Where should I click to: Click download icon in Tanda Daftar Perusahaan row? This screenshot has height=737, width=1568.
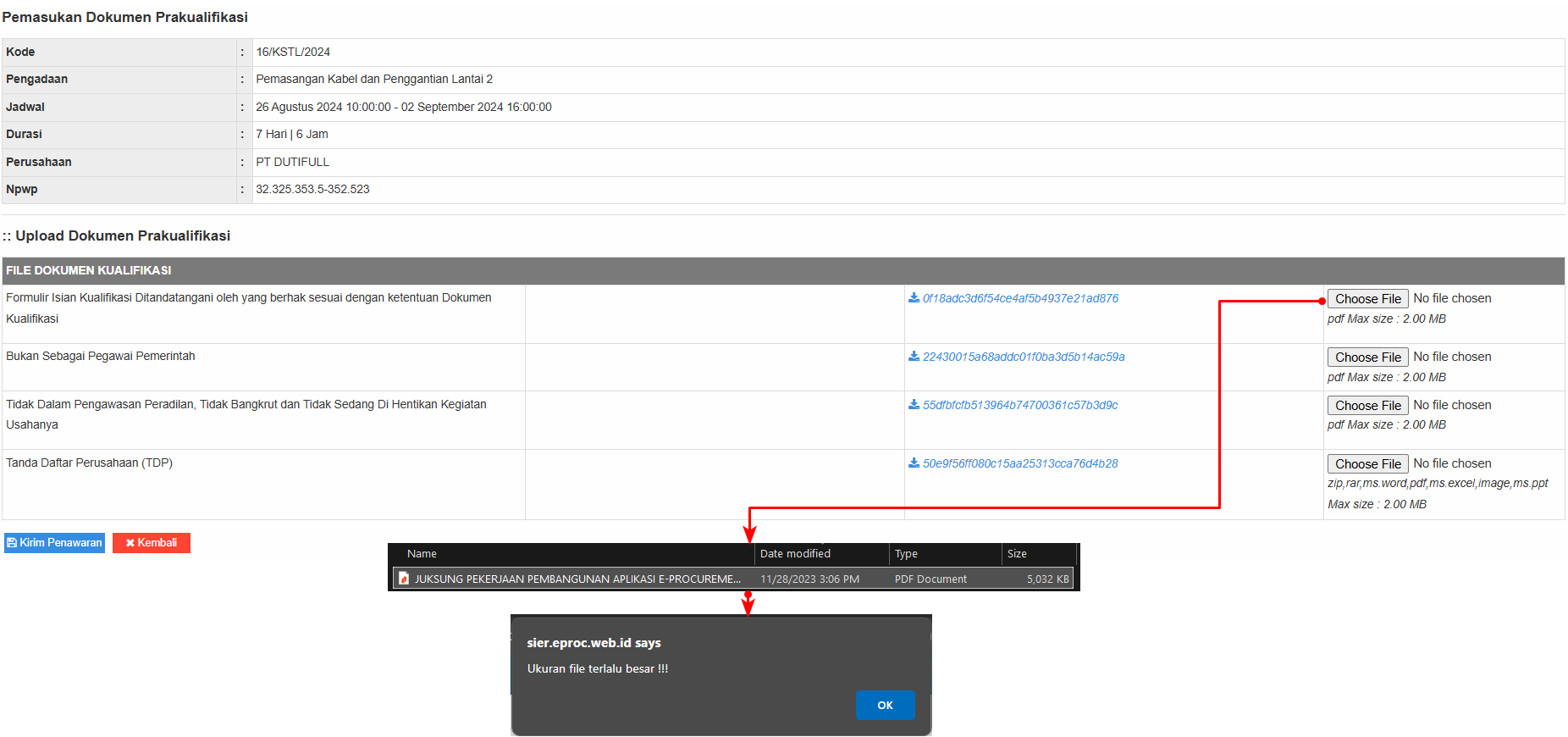tap(914, 463)
